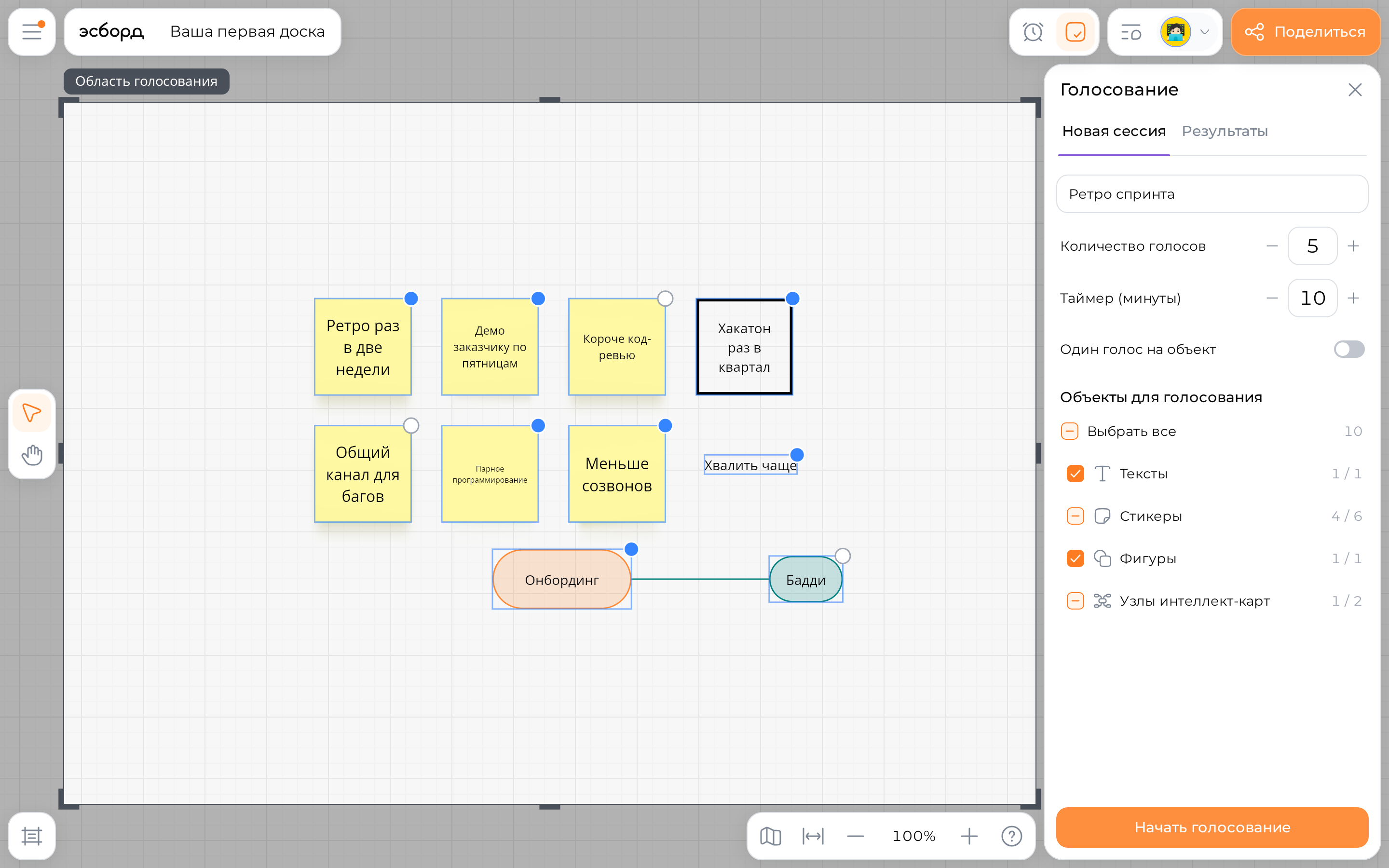Switch to the Новая сессия tab
Image resolution: width=1389 pixels, height=868 pixels.
1114,132
